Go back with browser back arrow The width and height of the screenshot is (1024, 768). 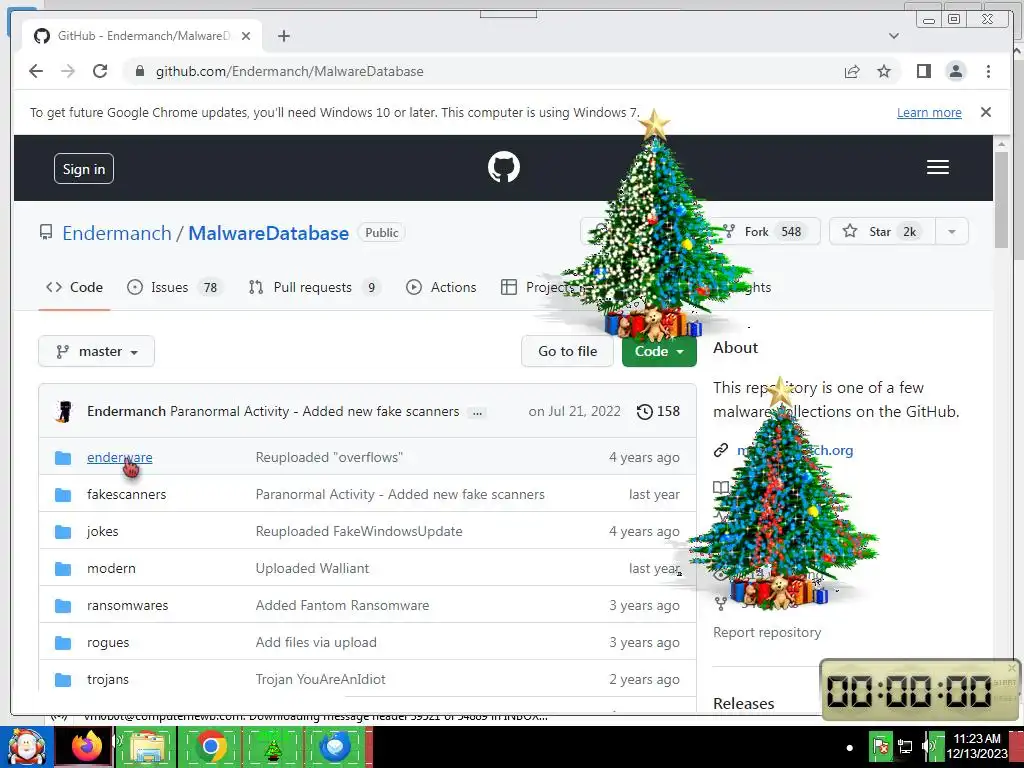pyautogui.click(x=36, y=71)
